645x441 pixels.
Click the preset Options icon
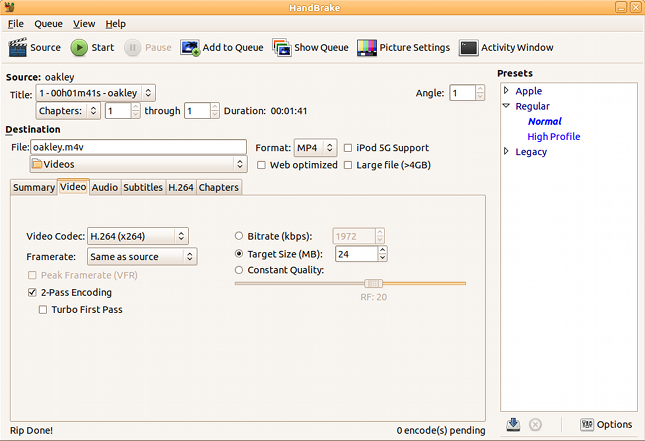pos(587,424)
